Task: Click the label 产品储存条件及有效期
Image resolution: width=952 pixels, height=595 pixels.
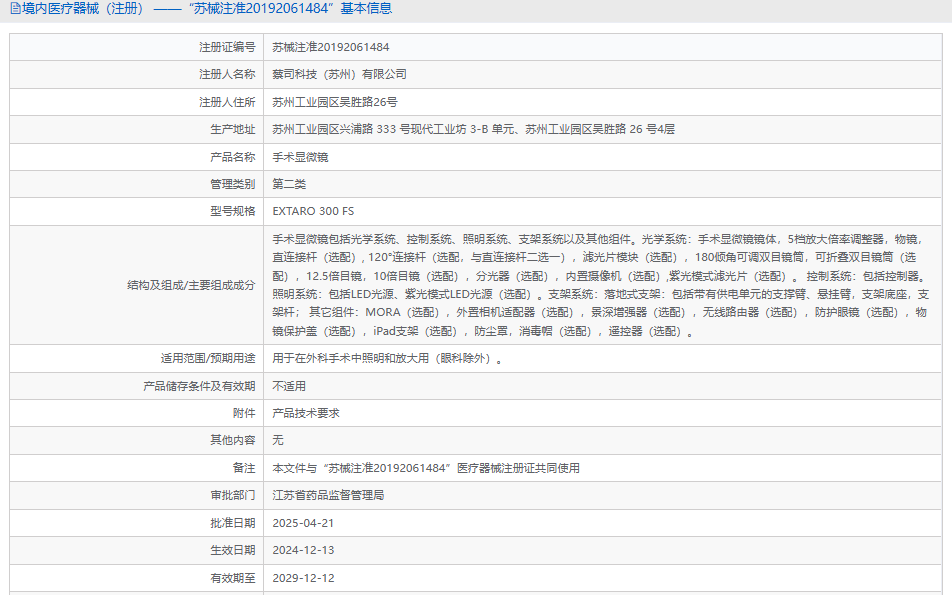Action: click(199, 386)
